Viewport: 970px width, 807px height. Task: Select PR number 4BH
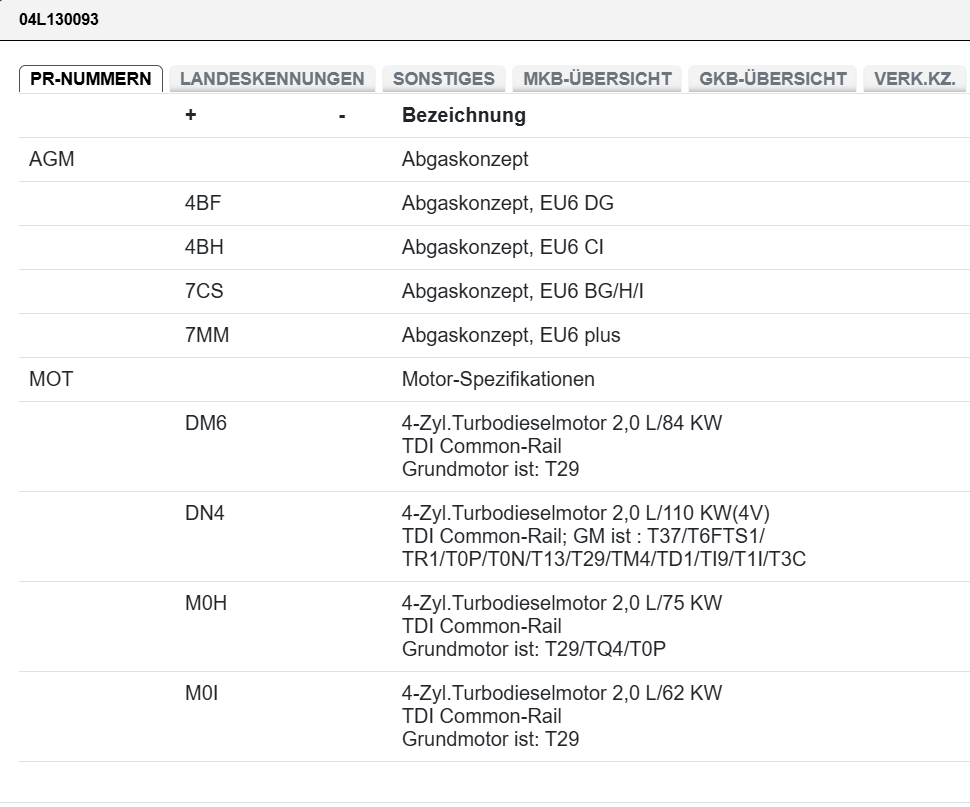click(x=203, y=248)
